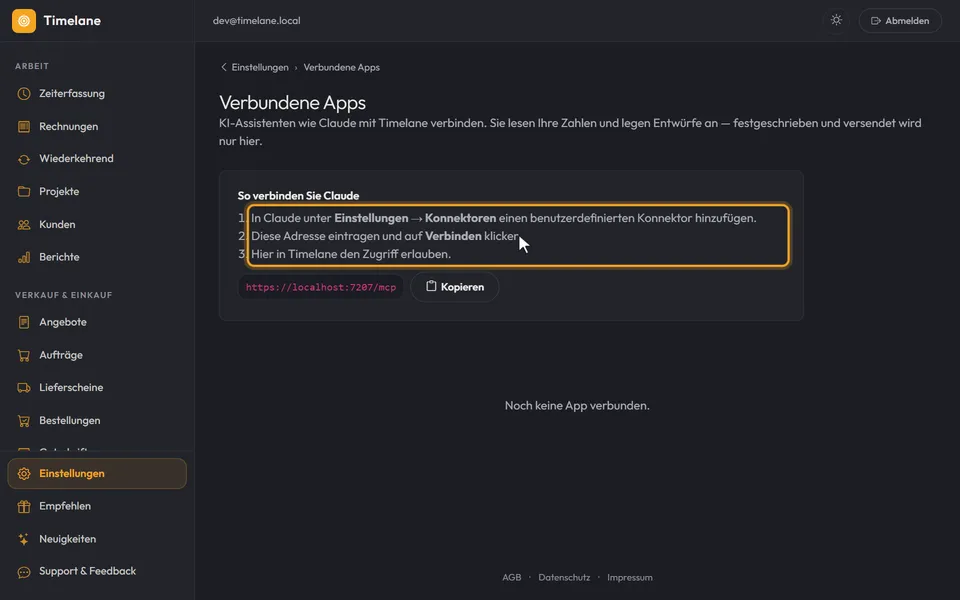960x600 pixels.
Task: Click the Kunden people icon
Action: [x=24, y=225]
